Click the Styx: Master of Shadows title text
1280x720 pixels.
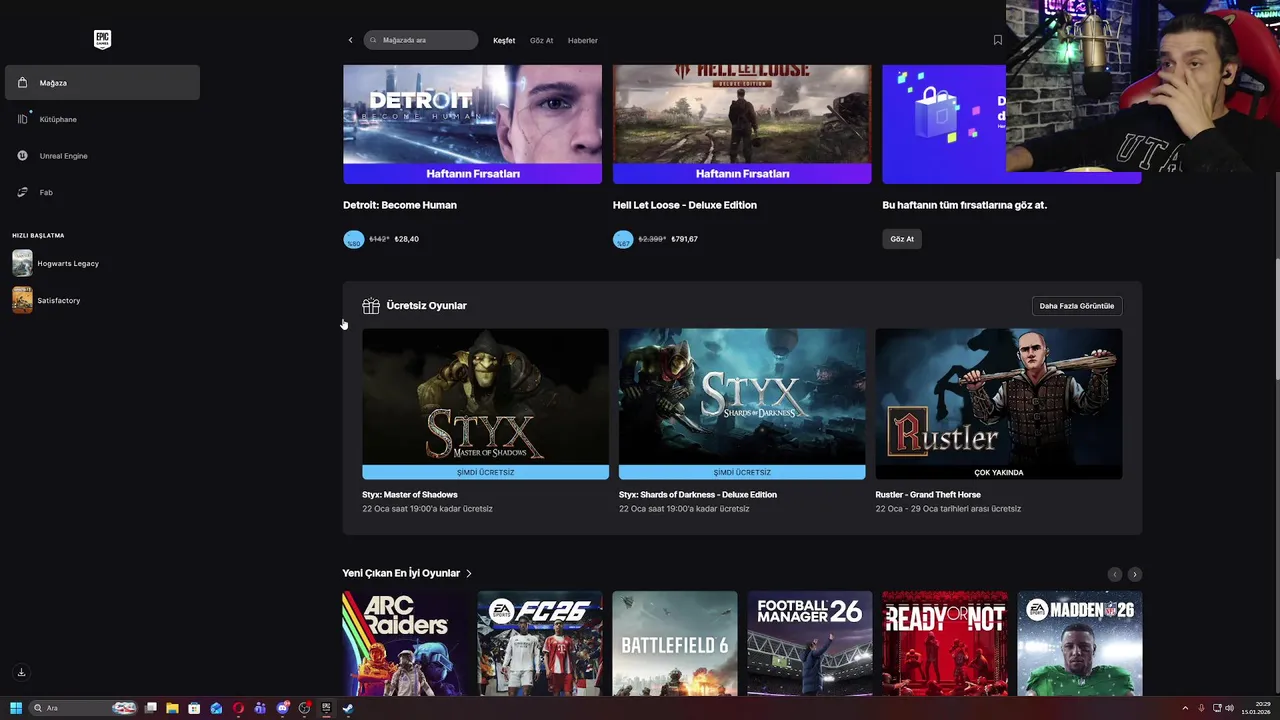pos(410,495)
